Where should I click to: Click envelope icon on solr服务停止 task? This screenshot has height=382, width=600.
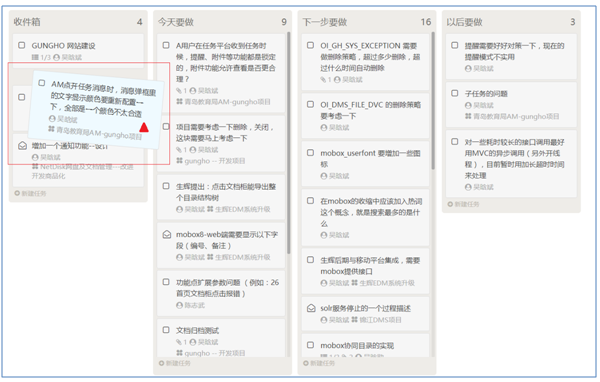pyautogui.click(x=311, y=308)
